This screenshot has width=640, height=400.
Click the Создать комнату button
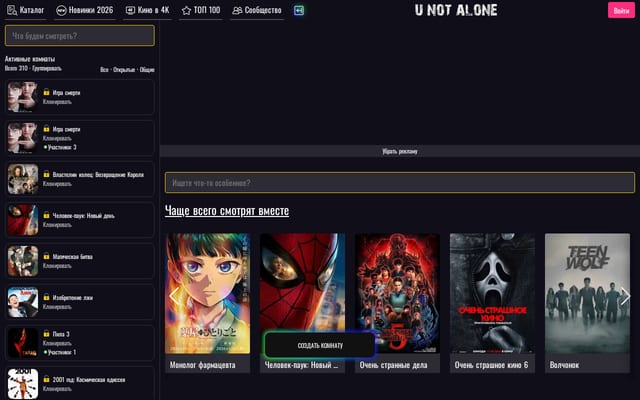pos(320,345)
